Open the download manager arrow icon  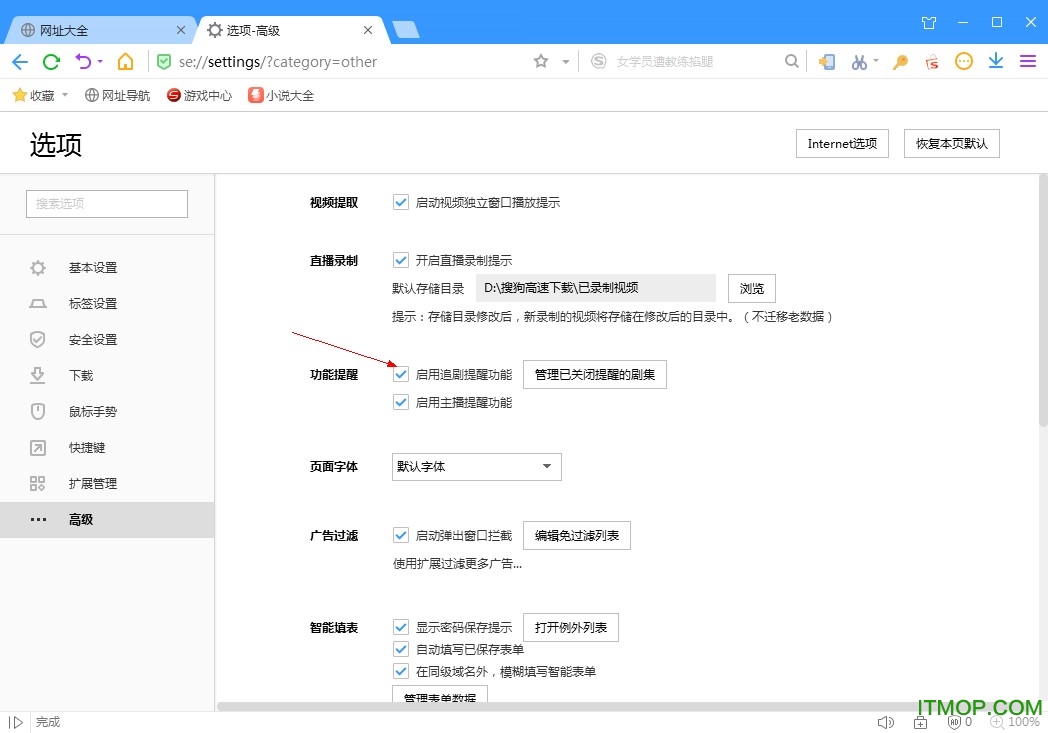[995, 61]
